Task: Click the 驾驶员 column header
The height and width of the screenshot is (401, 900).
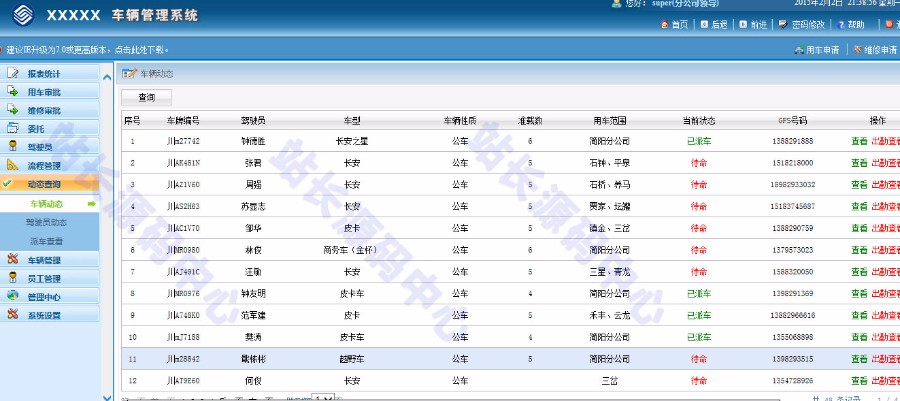Action: point(253,120)
